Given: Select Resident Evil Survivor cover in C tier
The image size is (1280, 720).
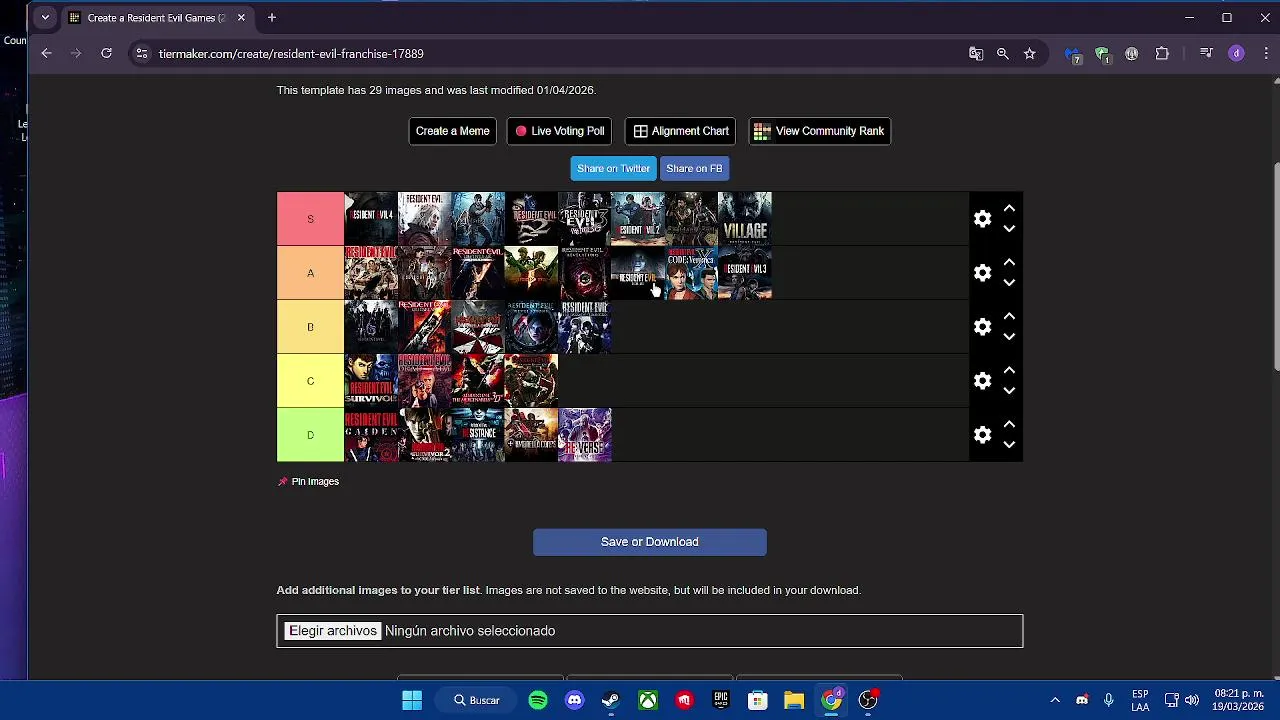Looking at the screenshot, I should (371, 381).
